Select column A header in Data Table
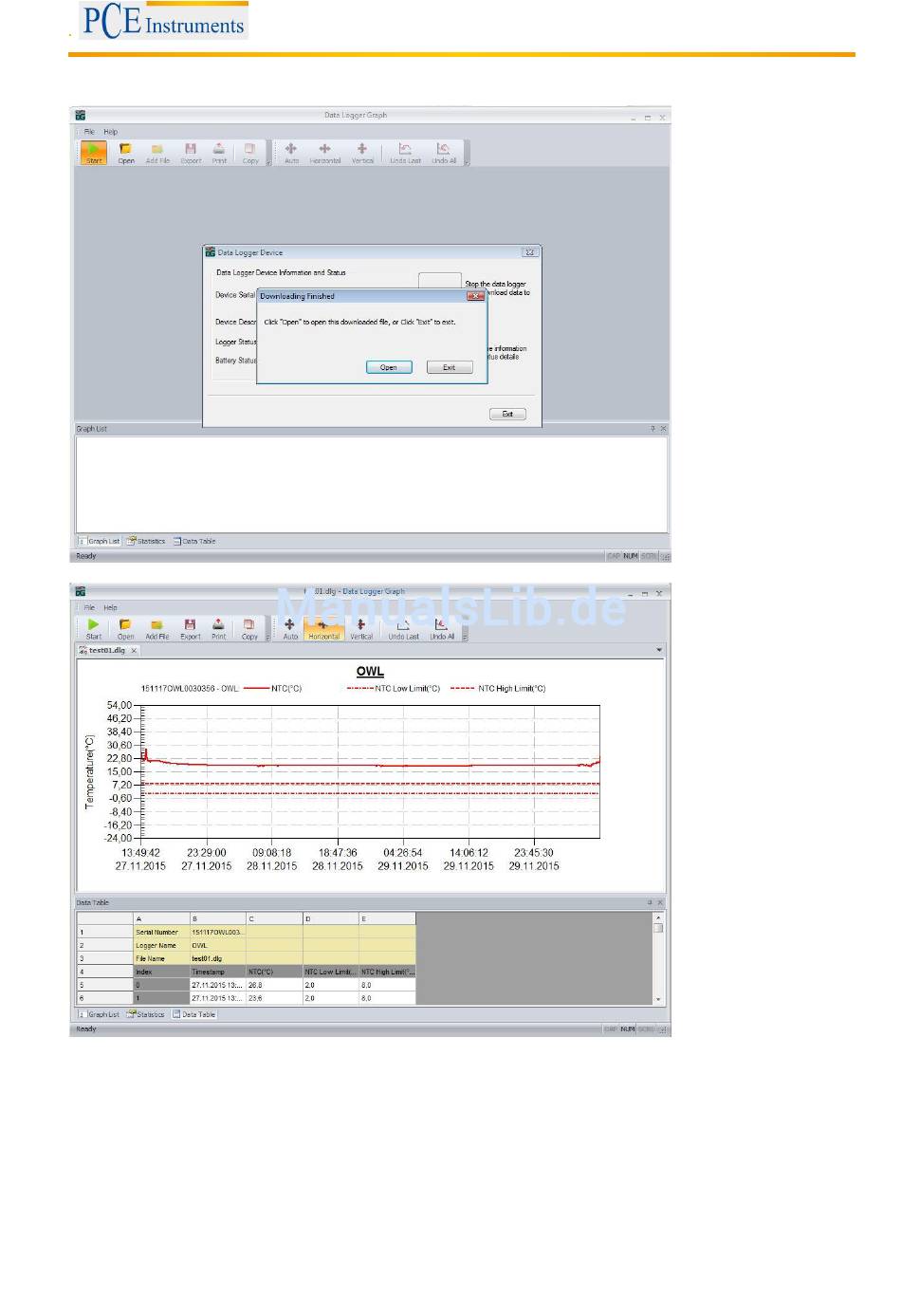The width and height of the screenshot is (901, 1316). pos(161,918)
